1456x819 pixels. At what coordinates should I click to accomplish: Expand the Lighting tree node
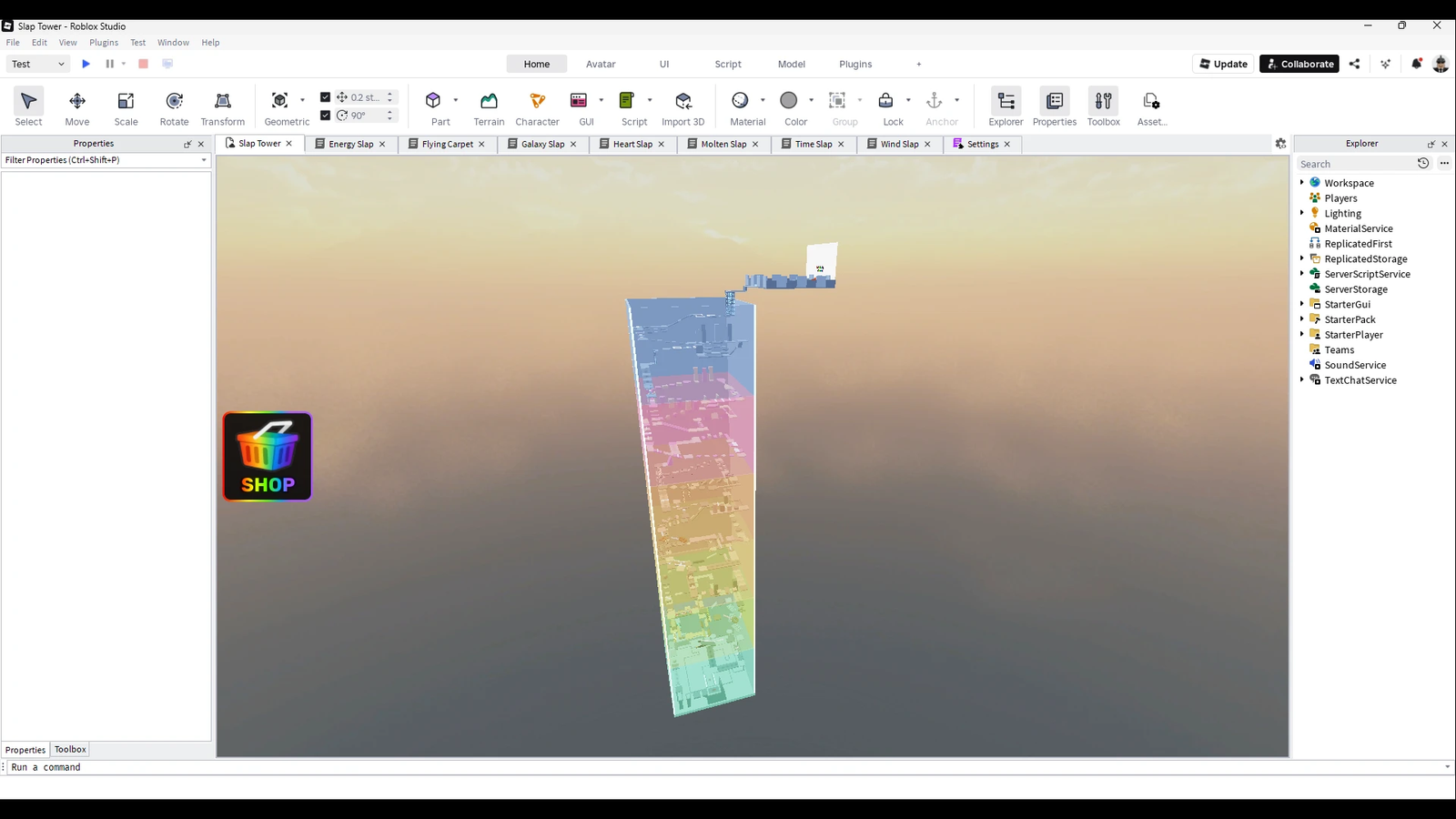pos(1302,213)
